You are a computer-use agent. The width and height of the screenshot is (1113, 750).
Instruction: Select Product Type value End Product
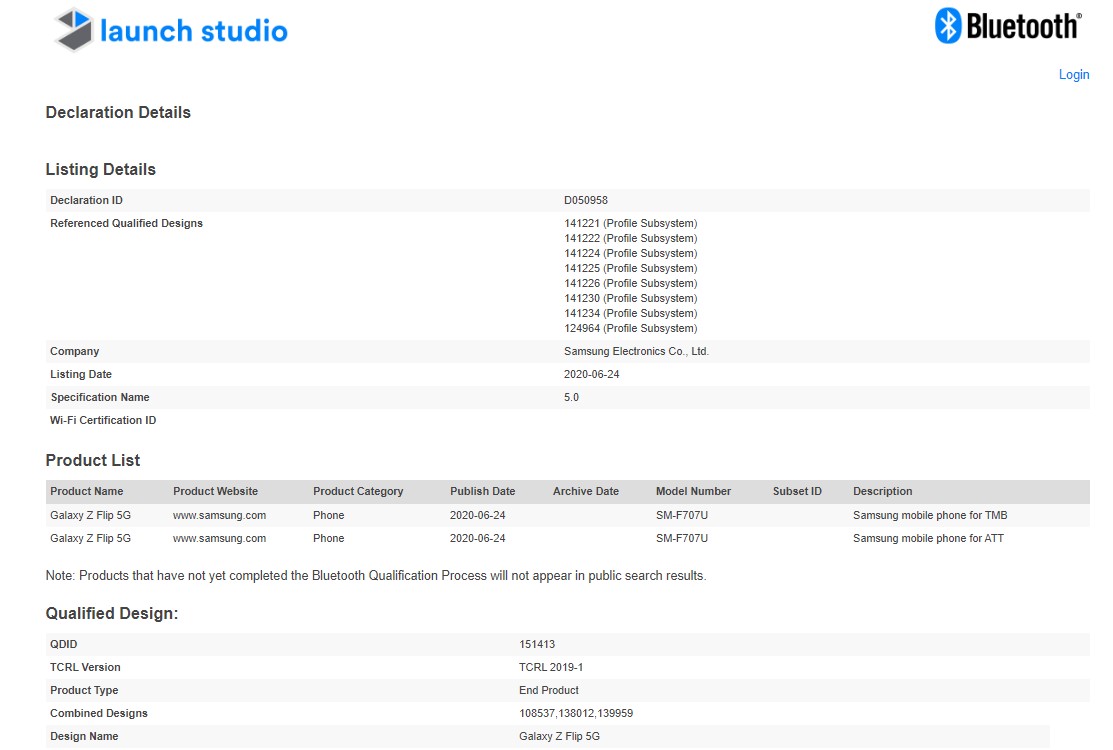pos(549,690)
